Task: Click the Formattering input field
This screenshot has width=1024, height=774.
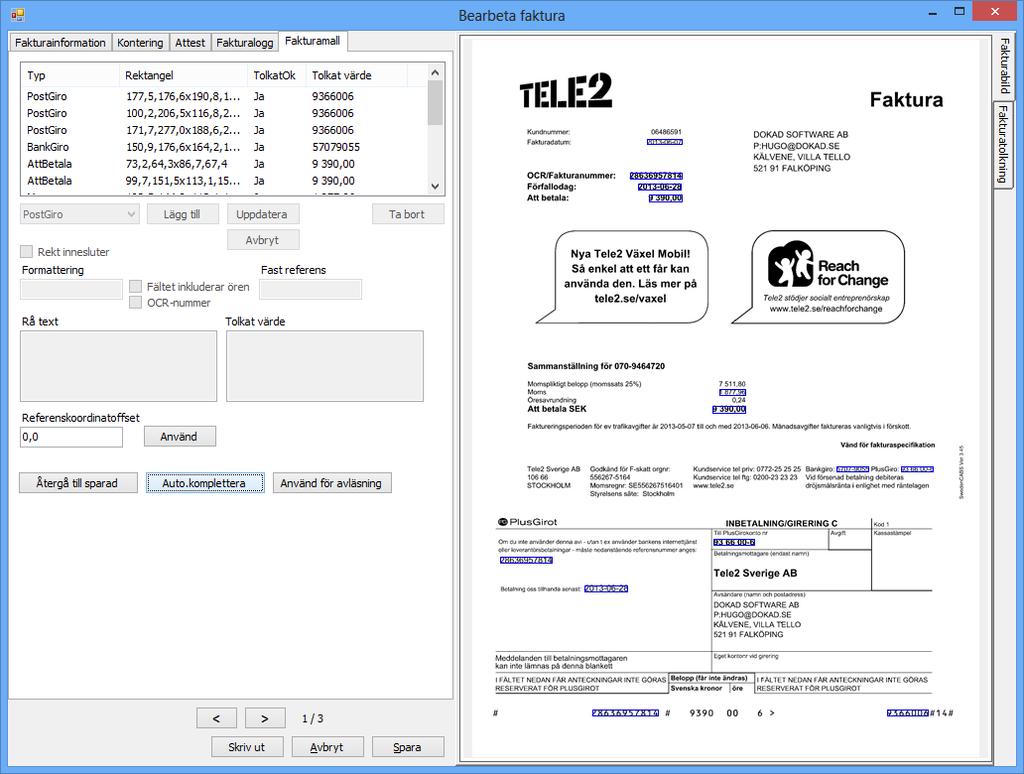Action: pyautogui.click(x=71, y=289)
